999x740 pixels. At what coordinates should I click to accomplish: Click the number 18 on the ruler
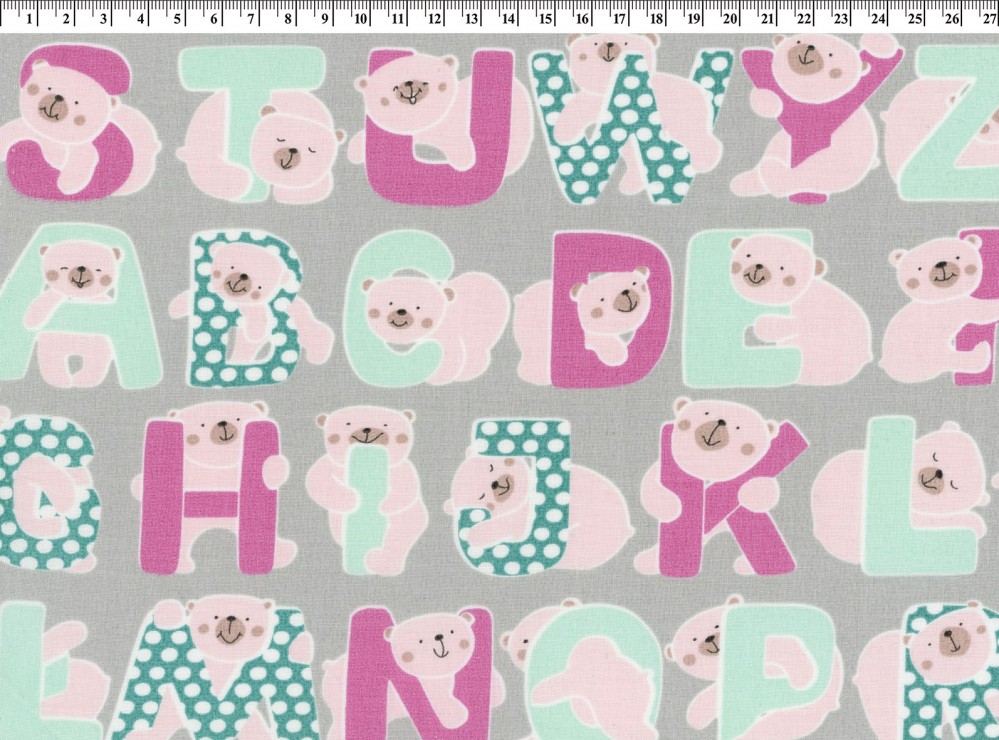click(656, 19)
